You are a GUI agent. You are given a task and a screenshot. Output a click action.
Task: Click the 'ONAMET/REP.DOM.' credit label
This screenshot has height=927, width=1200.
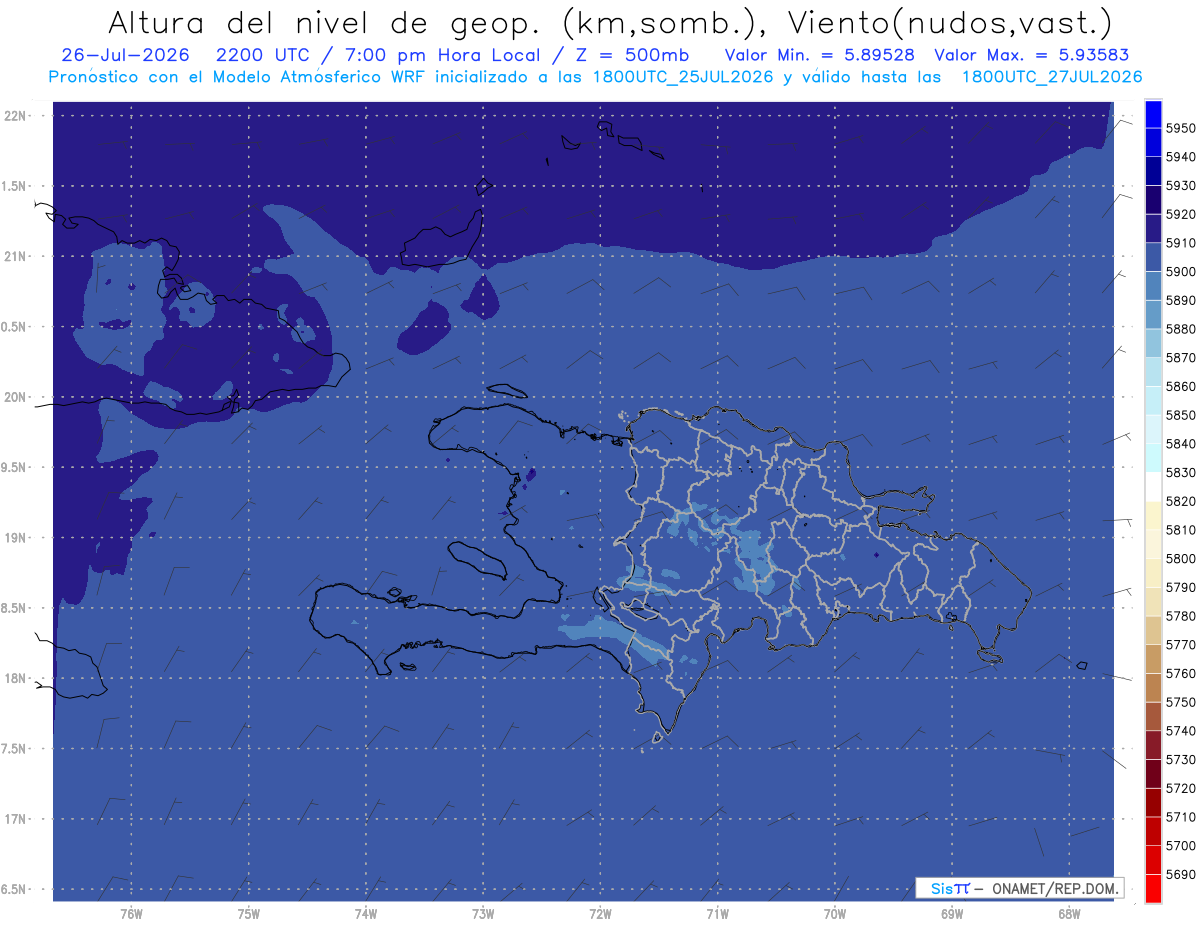[x=1053, y=888]
